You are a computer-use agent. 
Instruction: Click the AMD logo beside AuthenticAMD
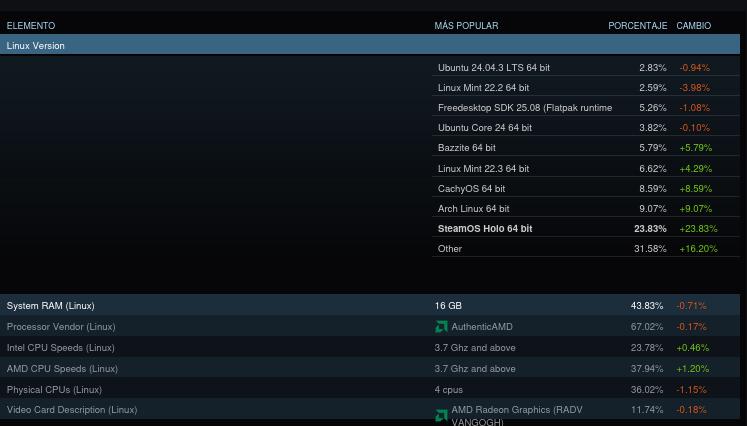pos(441,326)
